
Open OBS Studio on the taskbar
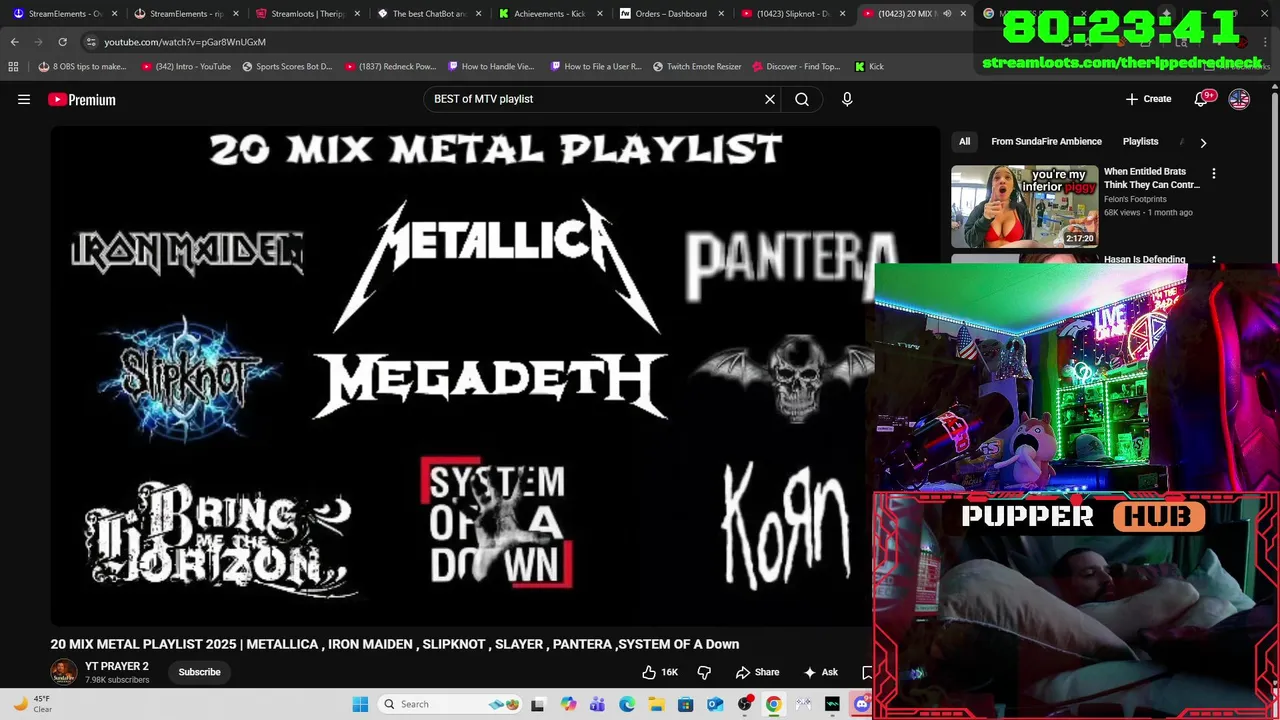(x=745, y=704)
